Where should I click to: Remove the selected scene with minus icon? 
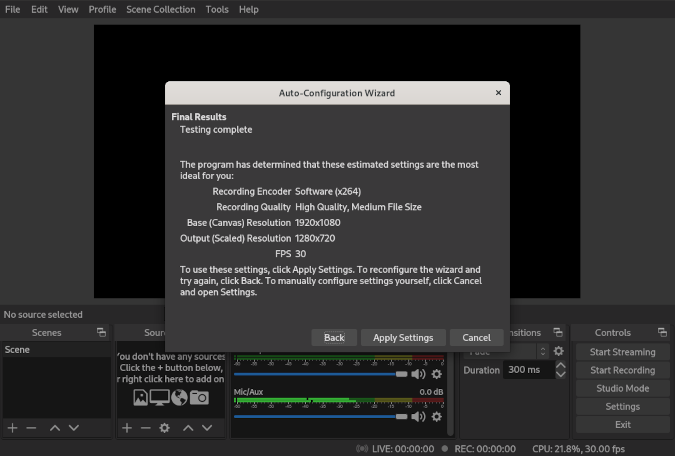pos(31,428)
